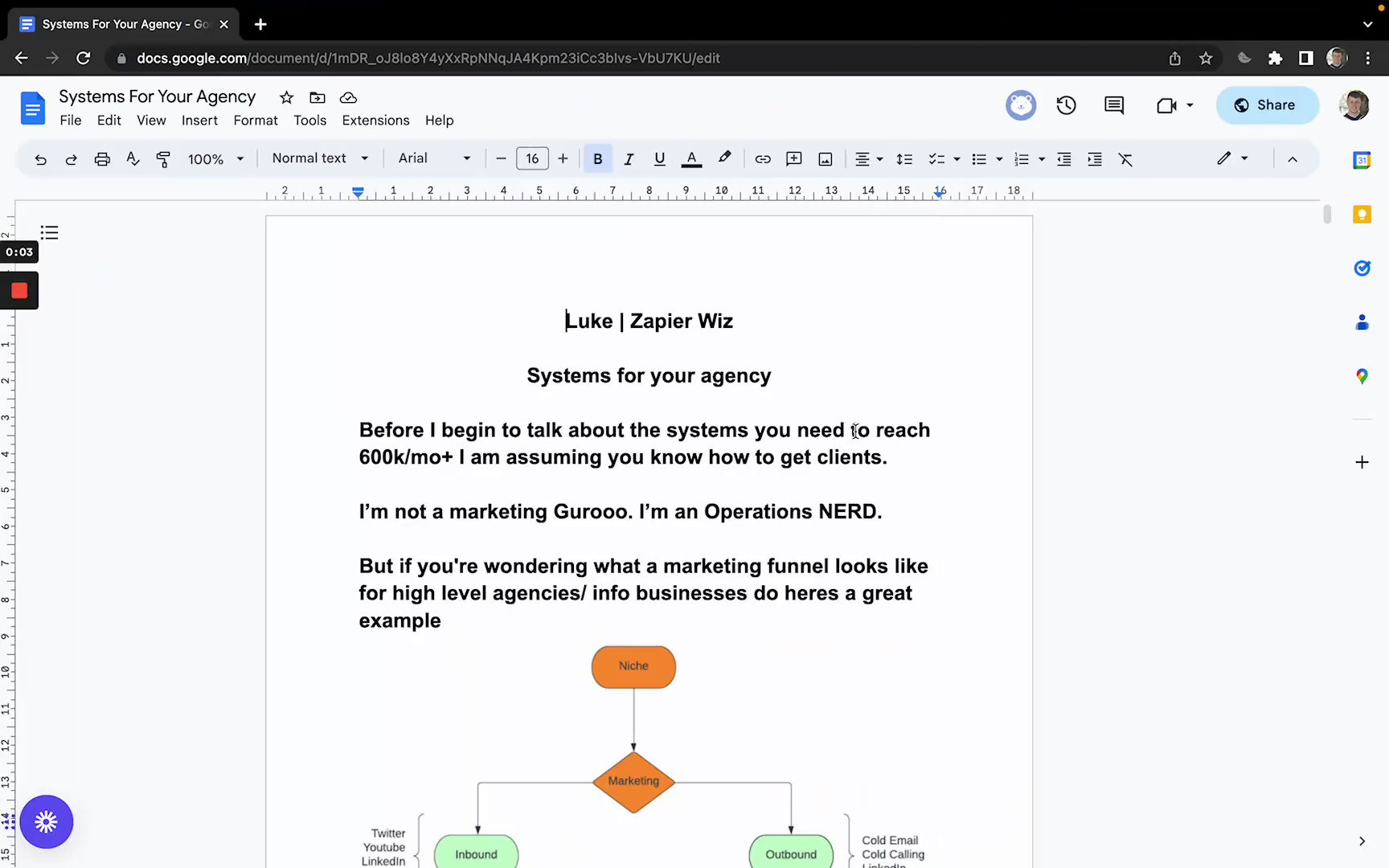Click the Share button
Screen dimensions: 1389x868
pyautogui.click(x=1268, y=104)
